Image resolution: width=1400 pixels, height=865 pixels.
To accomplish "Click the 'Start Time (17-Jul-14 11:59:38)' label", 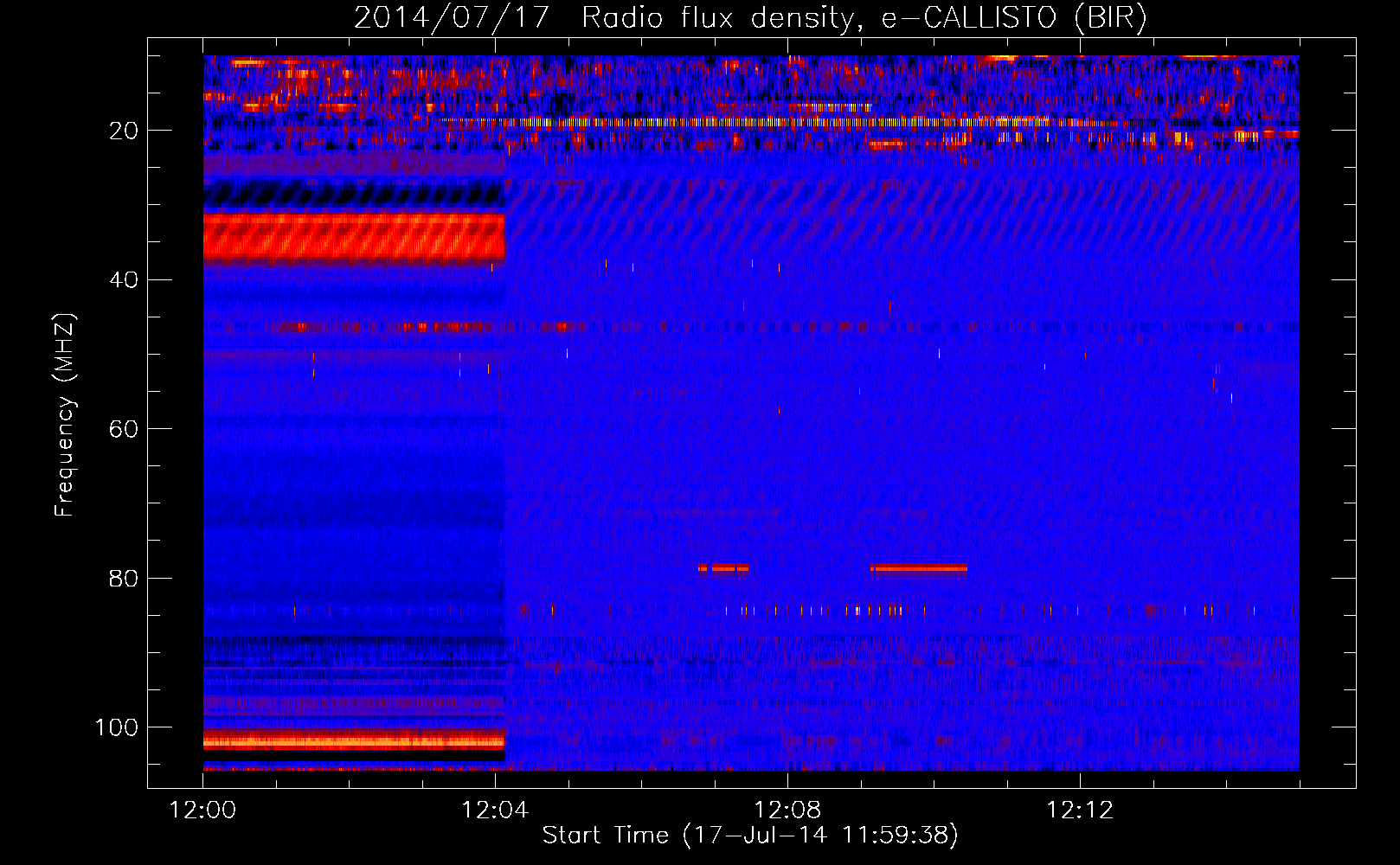I will pos(750,836).
